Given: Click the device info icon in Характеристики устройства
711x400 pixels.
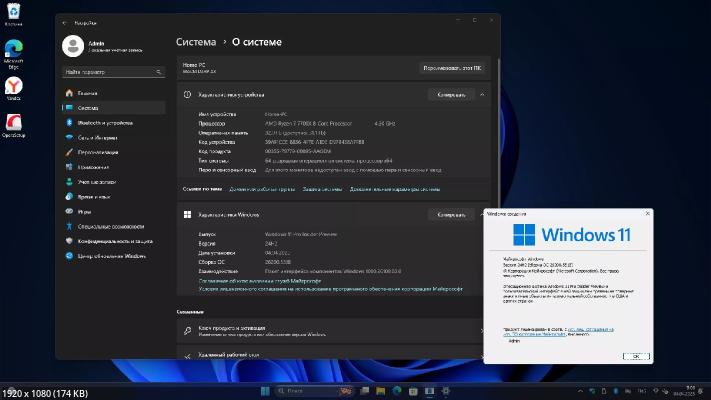Looking at the screenshot, I should click(187, 95).
